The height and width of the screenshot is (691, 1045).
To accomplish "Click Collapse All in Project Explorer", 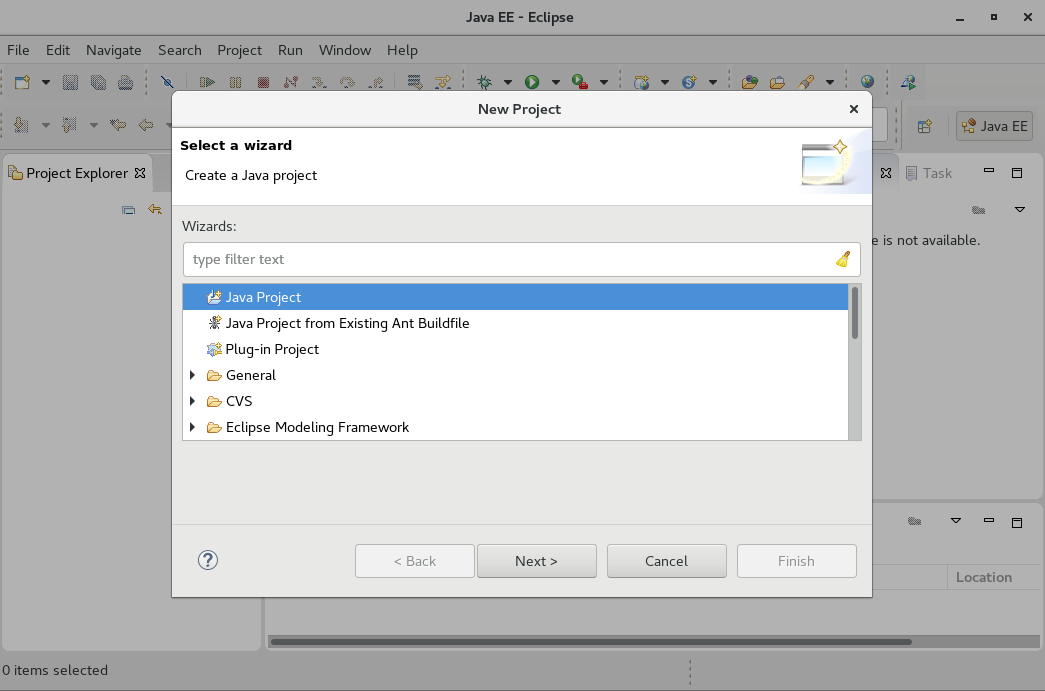I will point(129,210).
